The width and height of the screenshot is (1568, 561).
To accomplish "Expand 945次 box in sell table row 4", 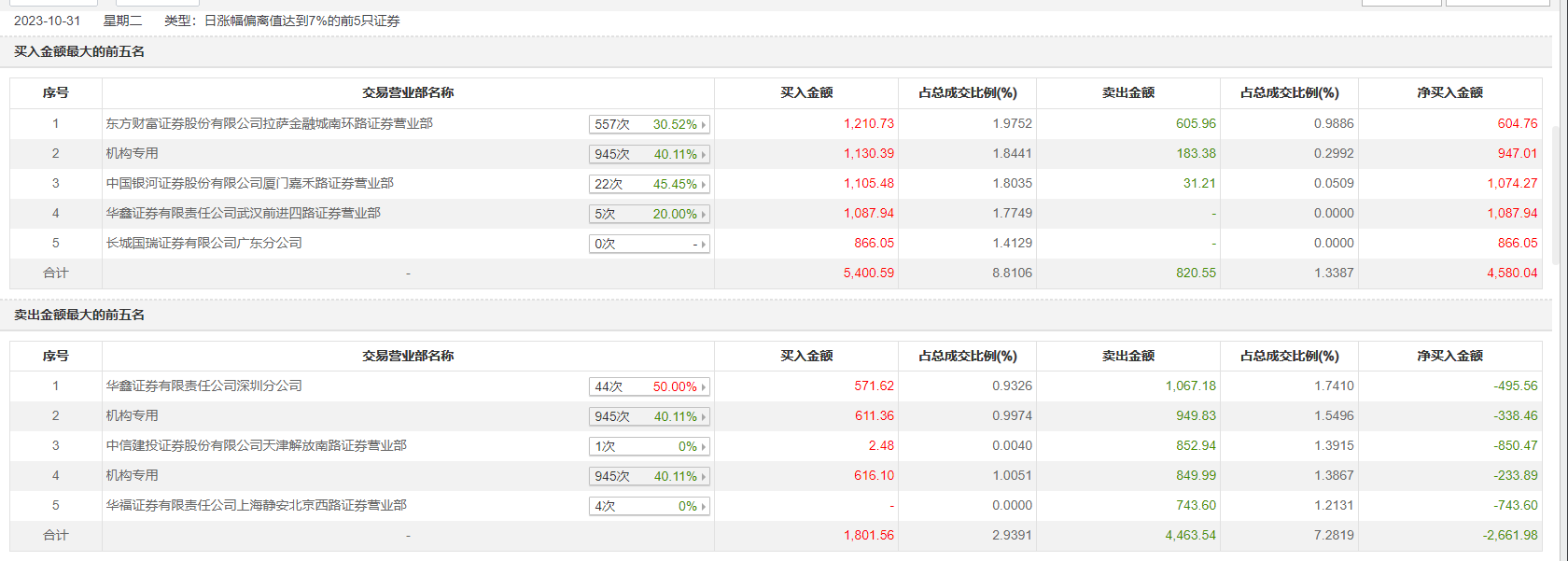I will (x=650, y=476).
